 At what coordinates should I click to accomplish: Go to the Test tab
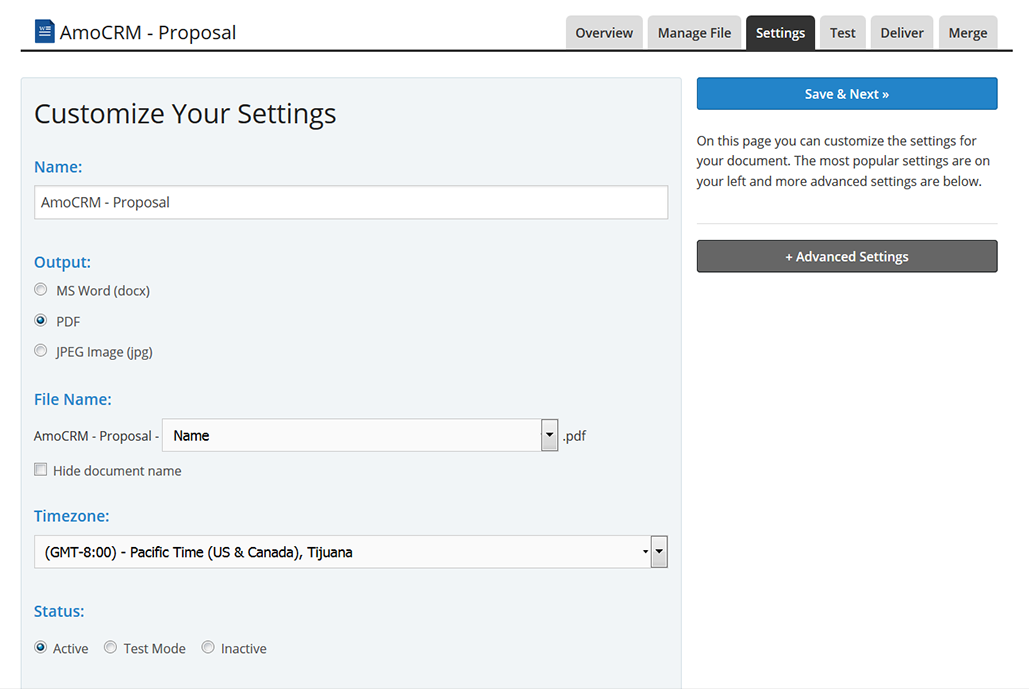coord(842,33)
